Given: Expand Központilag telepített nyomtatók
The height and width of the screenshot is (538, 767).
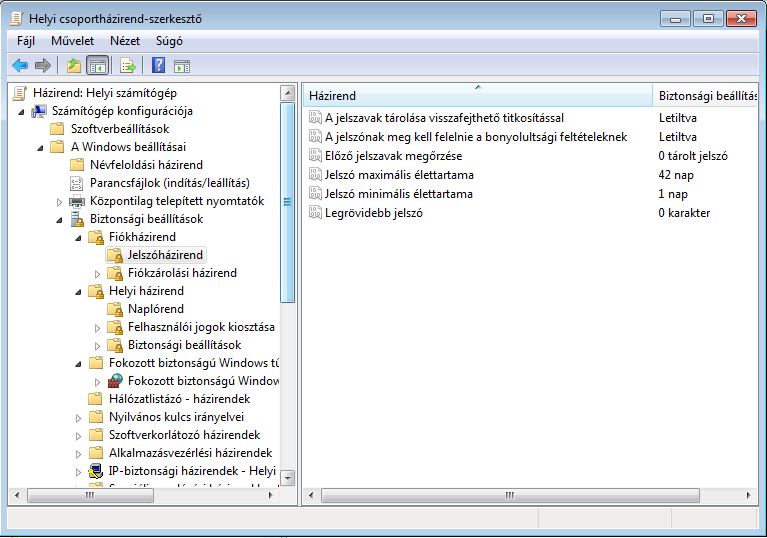Looking at the screenshot, I should (60, 202).
